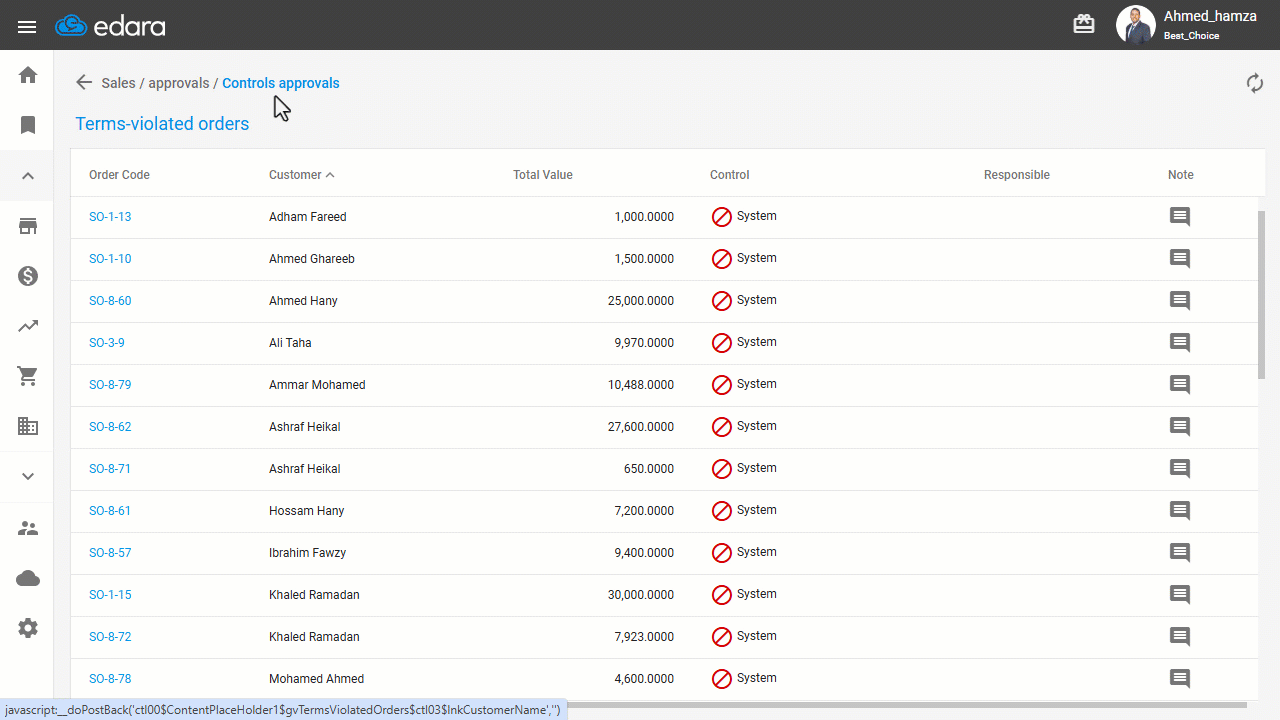The height and width of the screenshot is (720, 1280).
Task: Open note for Ahmed Ghareeb order
Action: pos(1180,259)
